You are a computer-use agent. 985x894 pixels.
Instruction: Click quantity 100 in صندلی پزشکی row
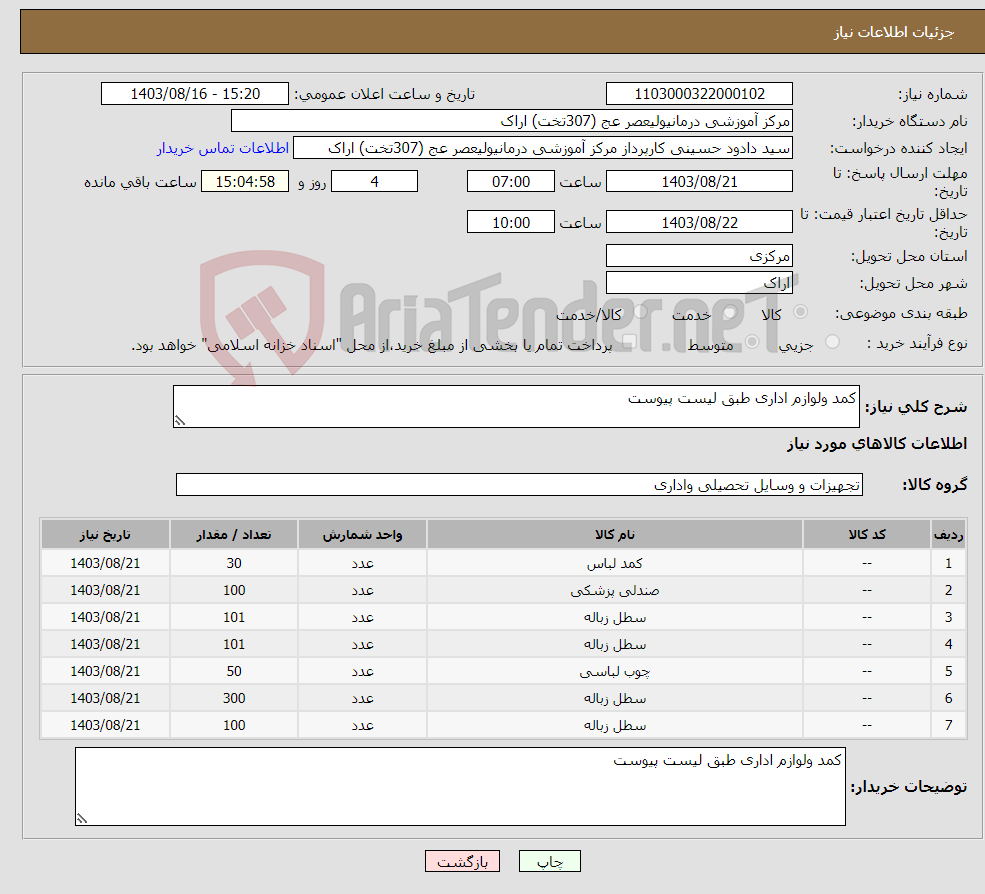pos(234,591)
